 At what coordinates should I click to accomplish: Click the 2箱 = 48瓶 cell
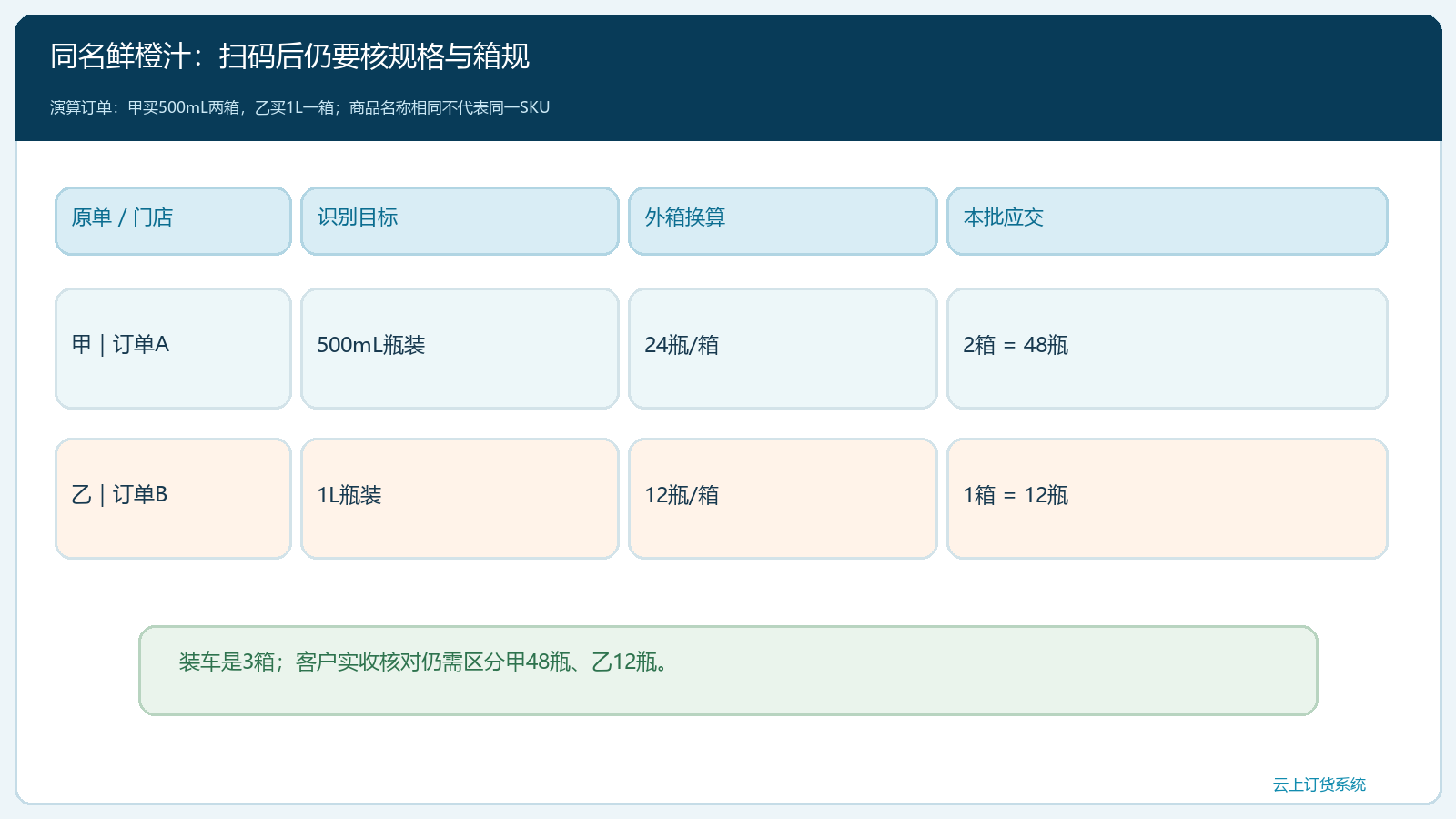pos(1168,349)
